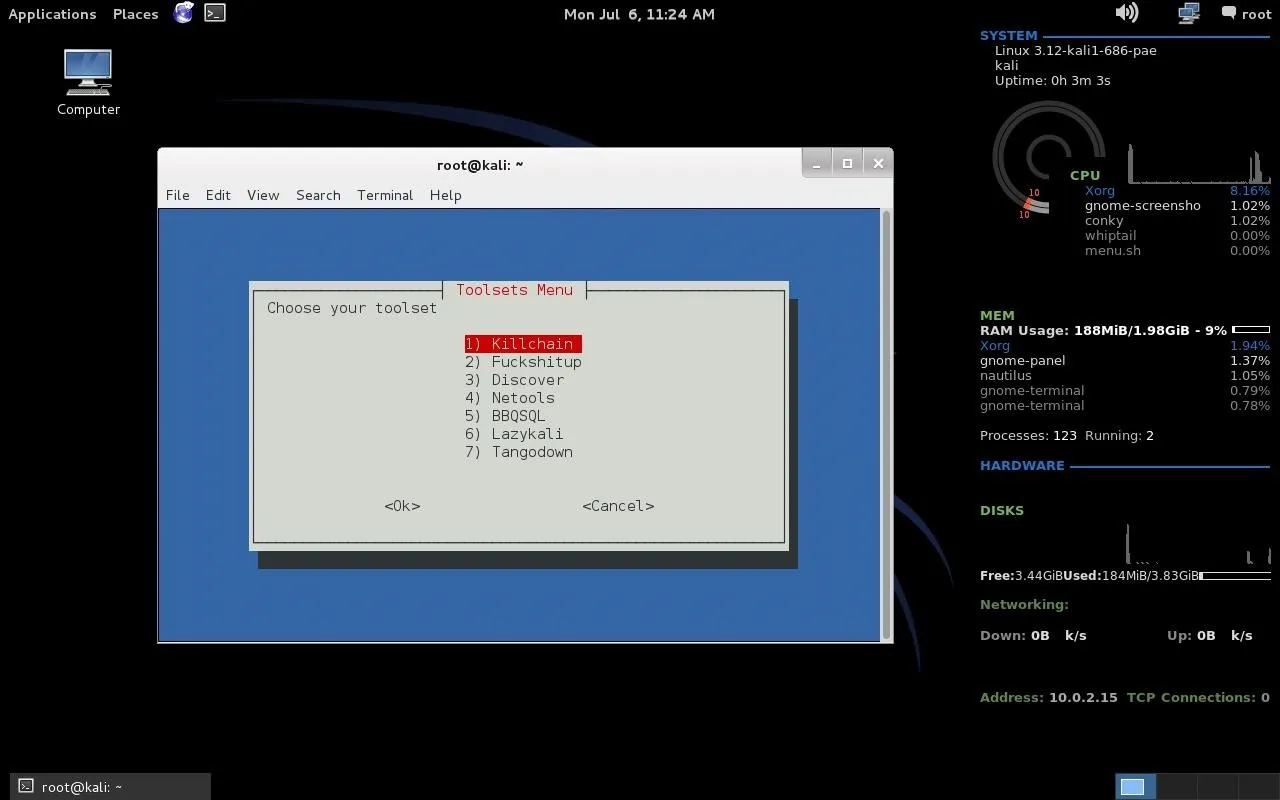This screenshot has height=800, width=1280.
Task: Click the date and time clock
Action: (x=639, y=14)
